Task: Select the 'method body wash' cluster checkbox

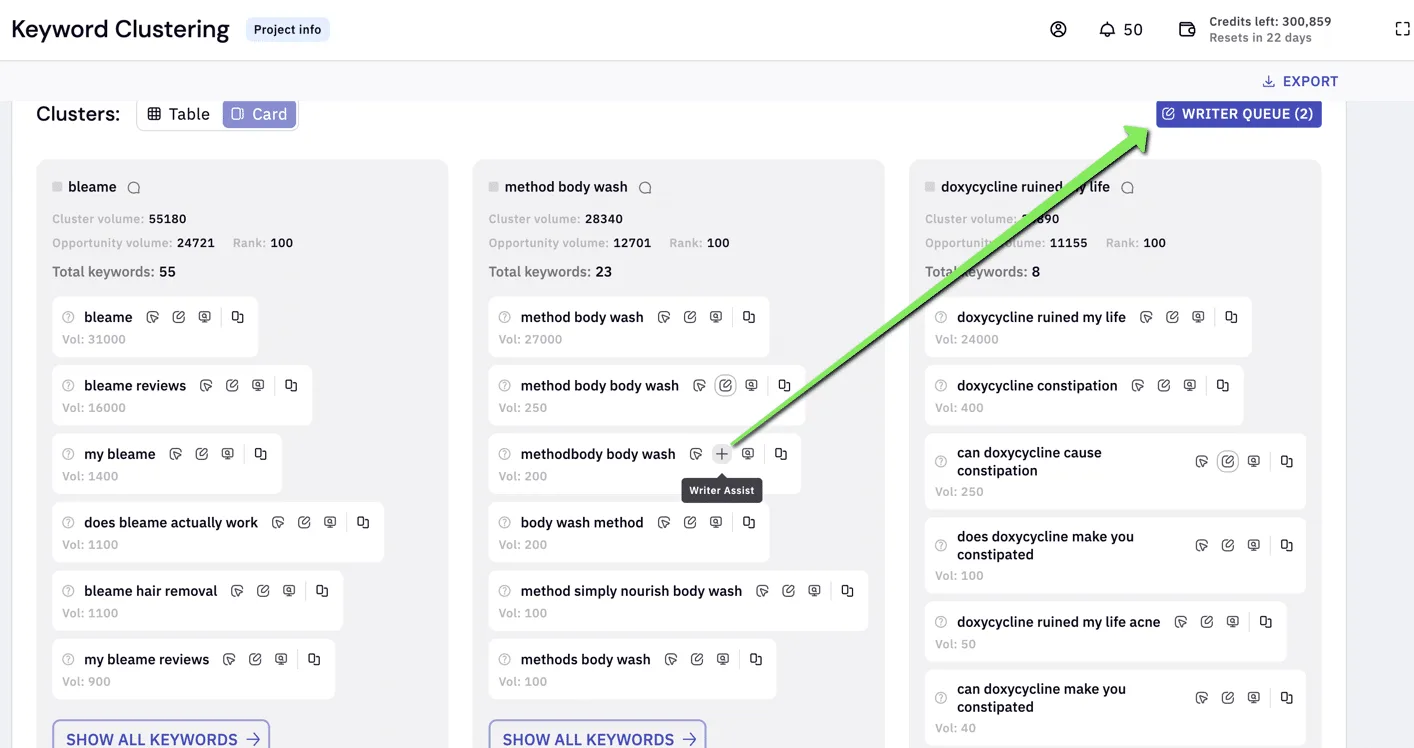Action: point(494,187)
